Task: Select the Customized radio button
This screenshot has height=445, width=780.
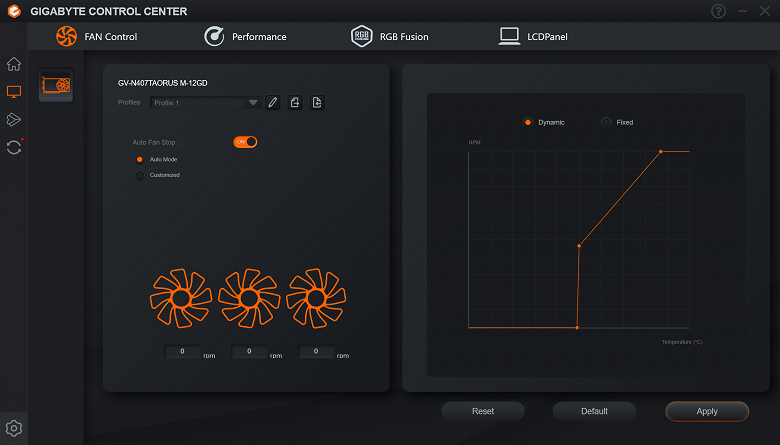Action: point(140,175)
